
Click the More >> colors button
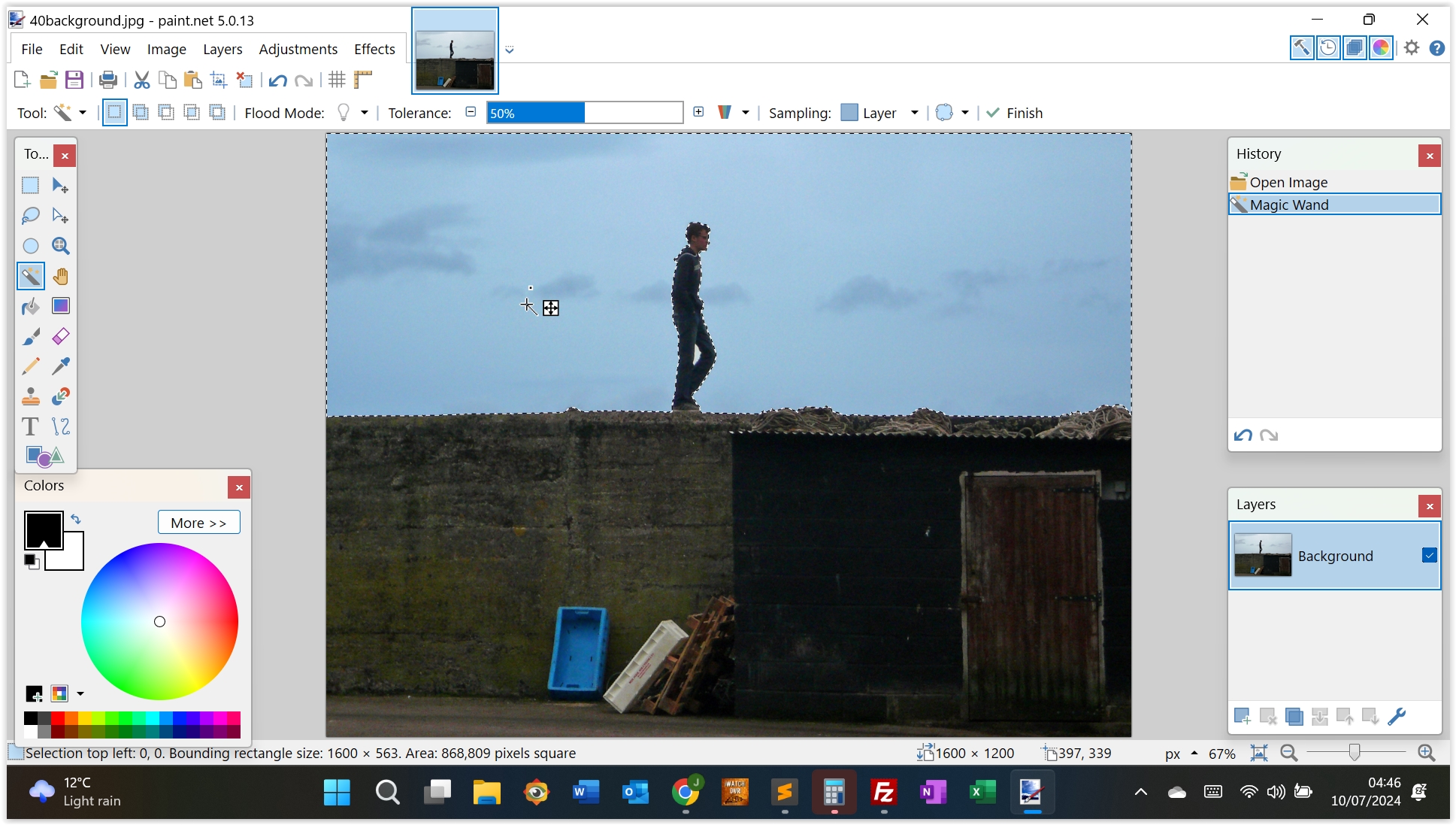198,523
